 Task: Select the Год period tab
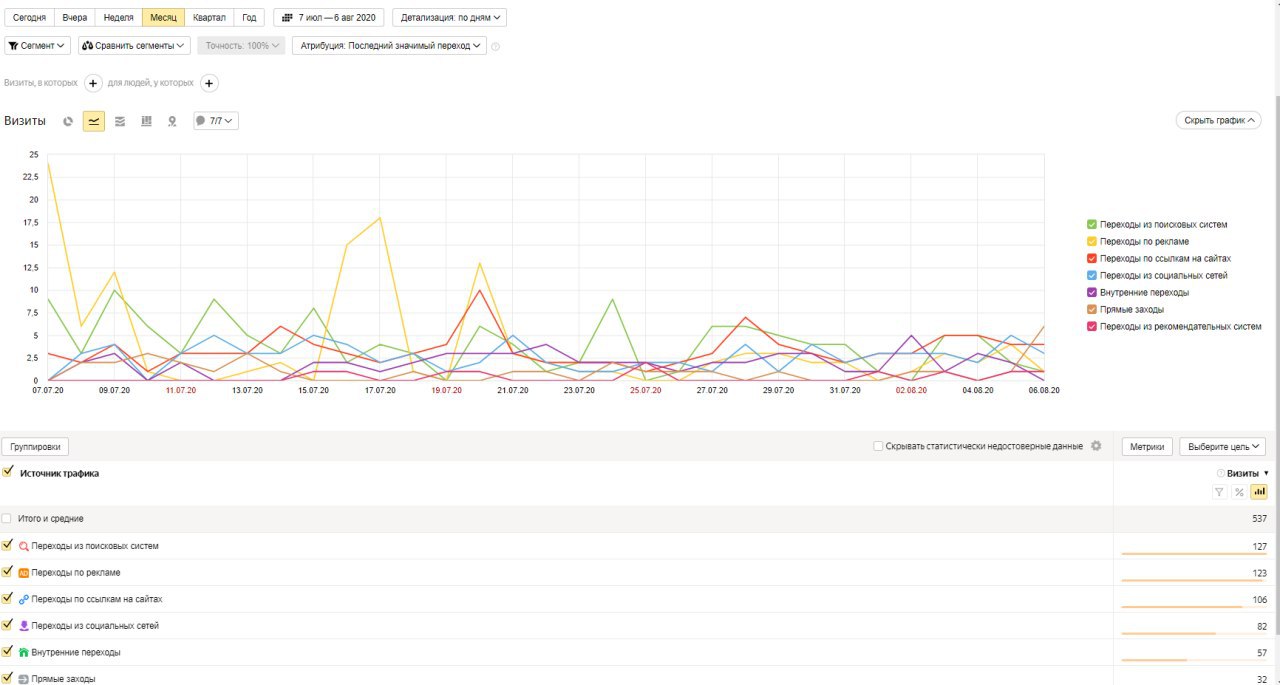(249, 18)
